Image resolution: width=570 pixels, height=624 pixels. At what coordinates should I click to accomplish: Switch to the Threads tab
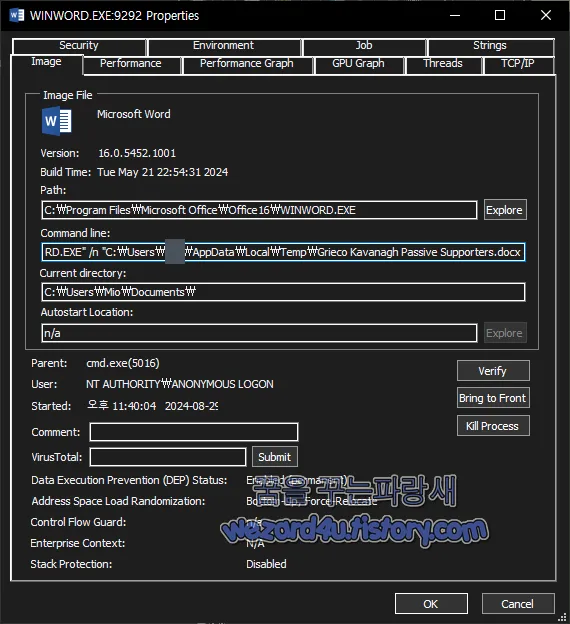[443, 64]
